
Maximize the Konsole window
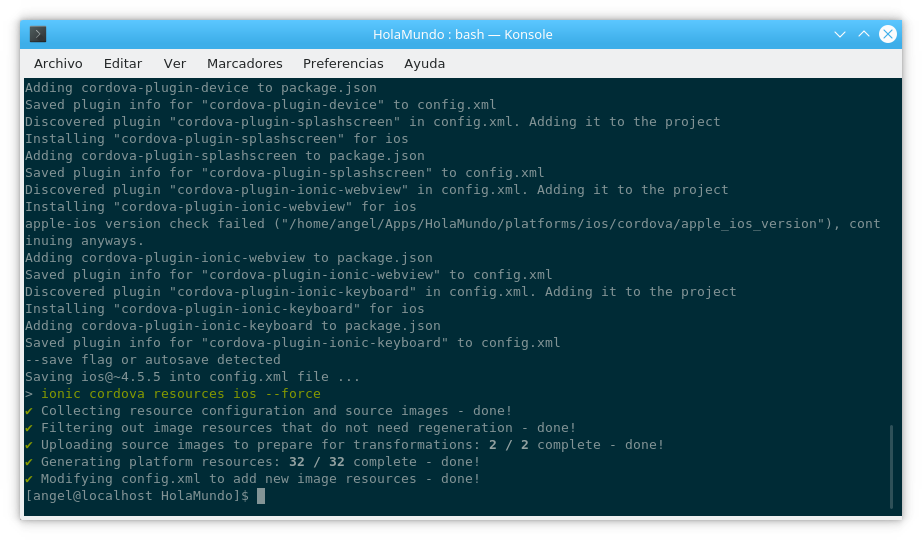pyautogui.click(x=864, y=34)
